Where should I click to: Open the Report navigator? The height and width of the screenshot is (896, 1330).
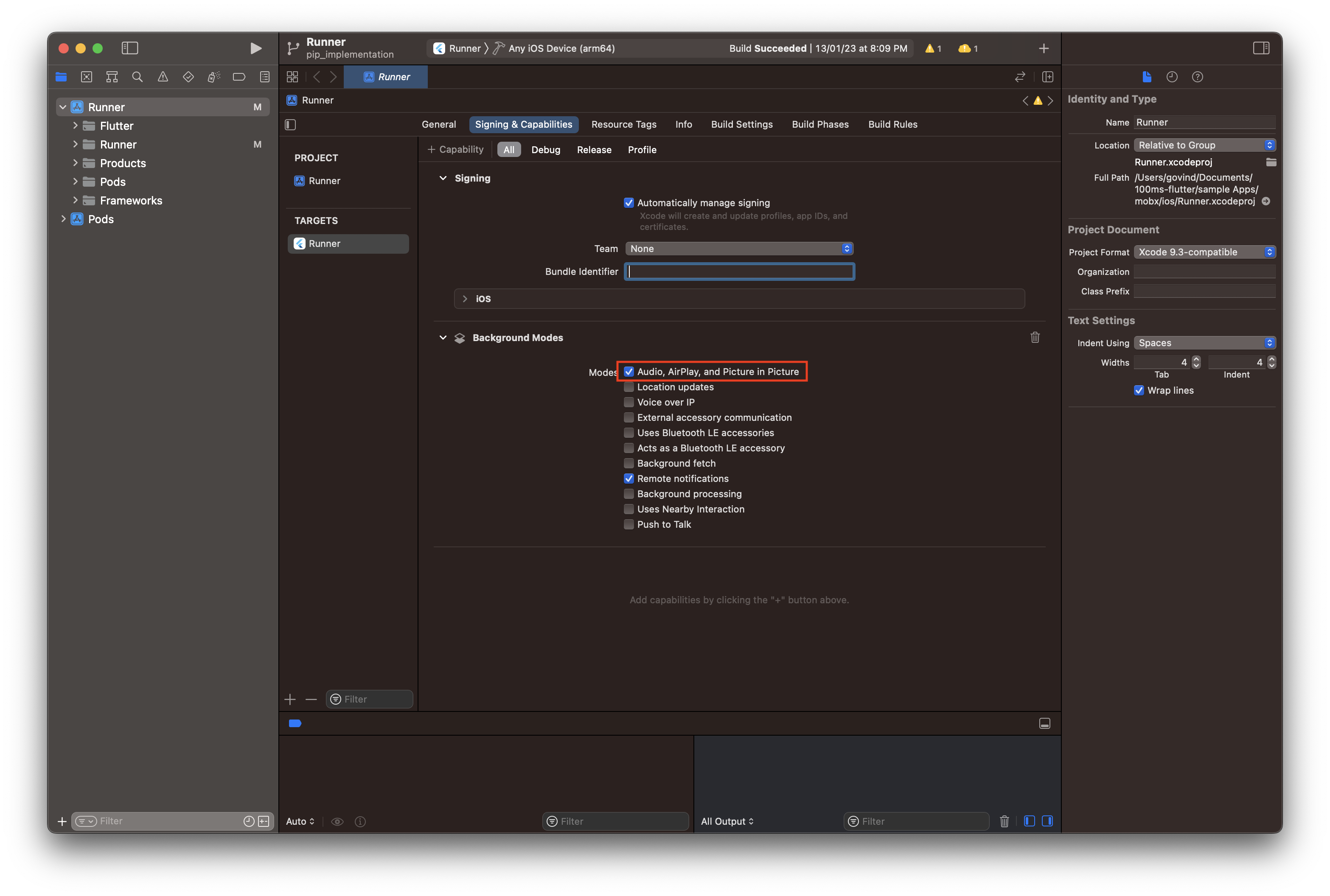(264, 76)
